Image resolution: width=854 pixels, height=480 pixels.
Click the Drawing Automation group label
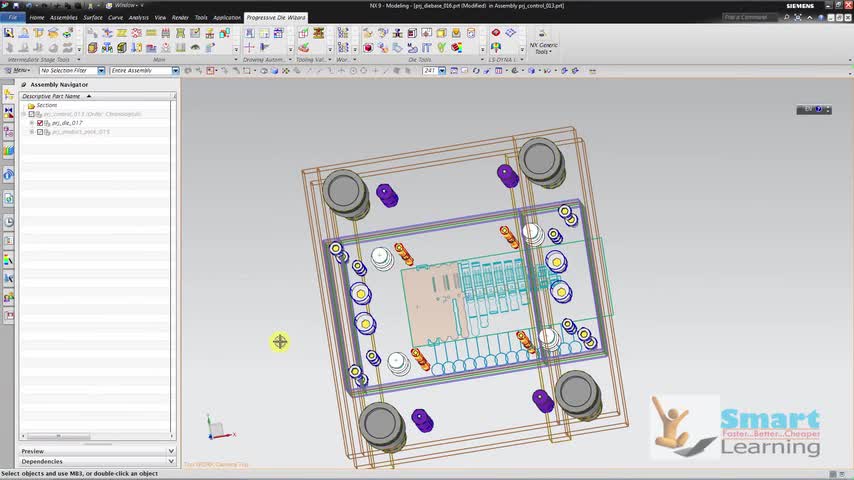click(x=264, y=60)
